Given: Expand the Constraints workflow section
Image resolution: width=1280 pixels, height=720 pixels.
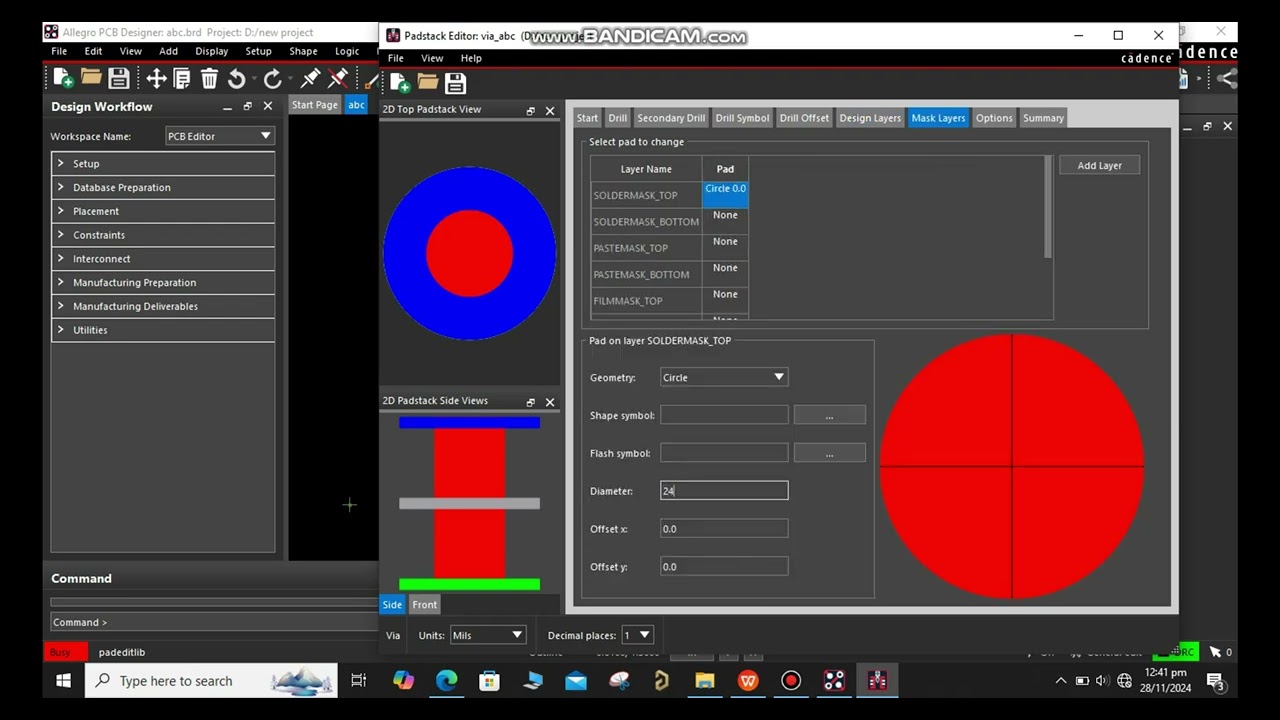Looking at the screenshot, I should (163, 235).
